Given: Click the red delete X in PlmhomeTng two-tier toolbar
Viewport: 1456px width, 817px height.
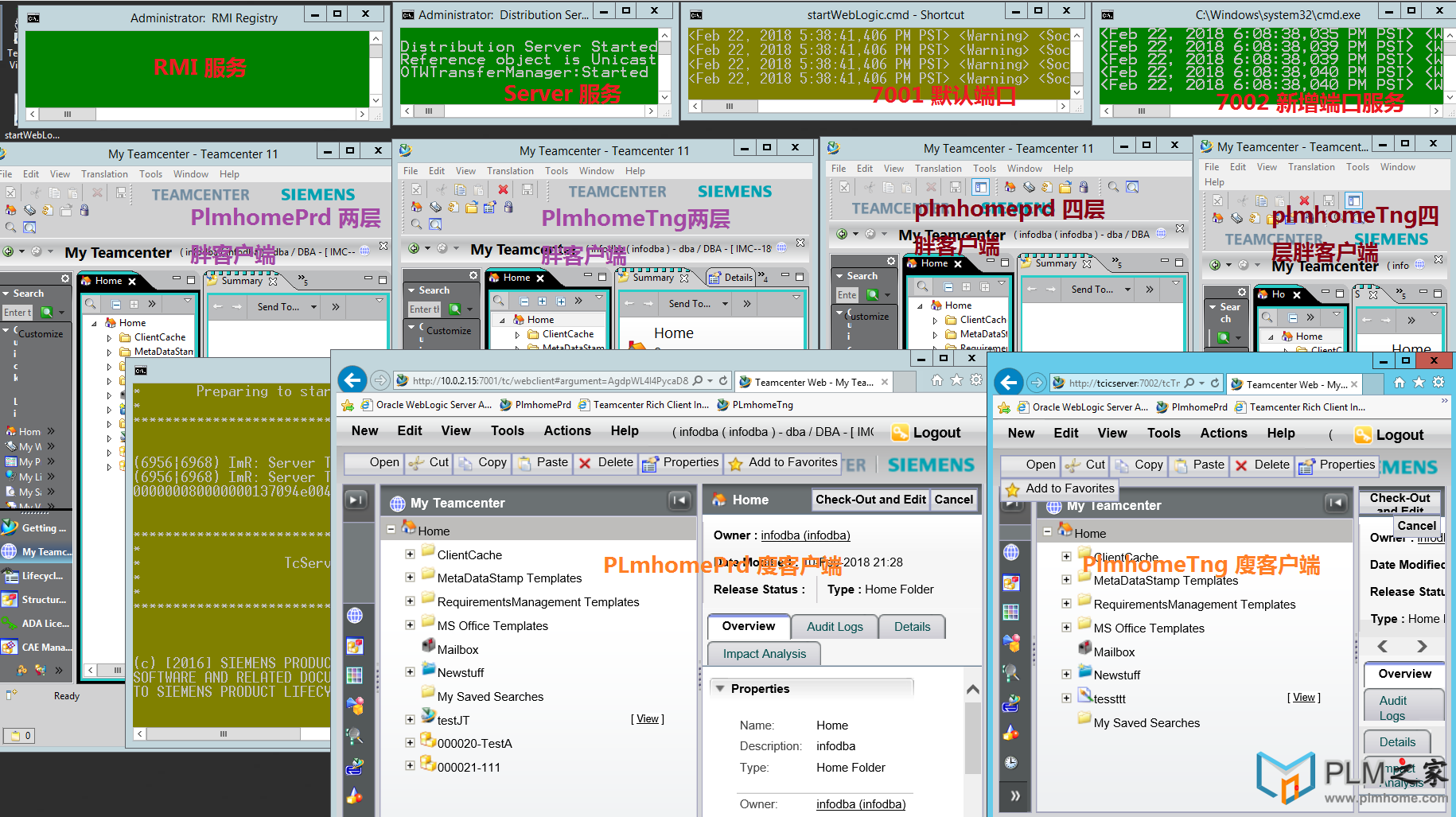Looking at the screenshot, I should tap(503, 189).
